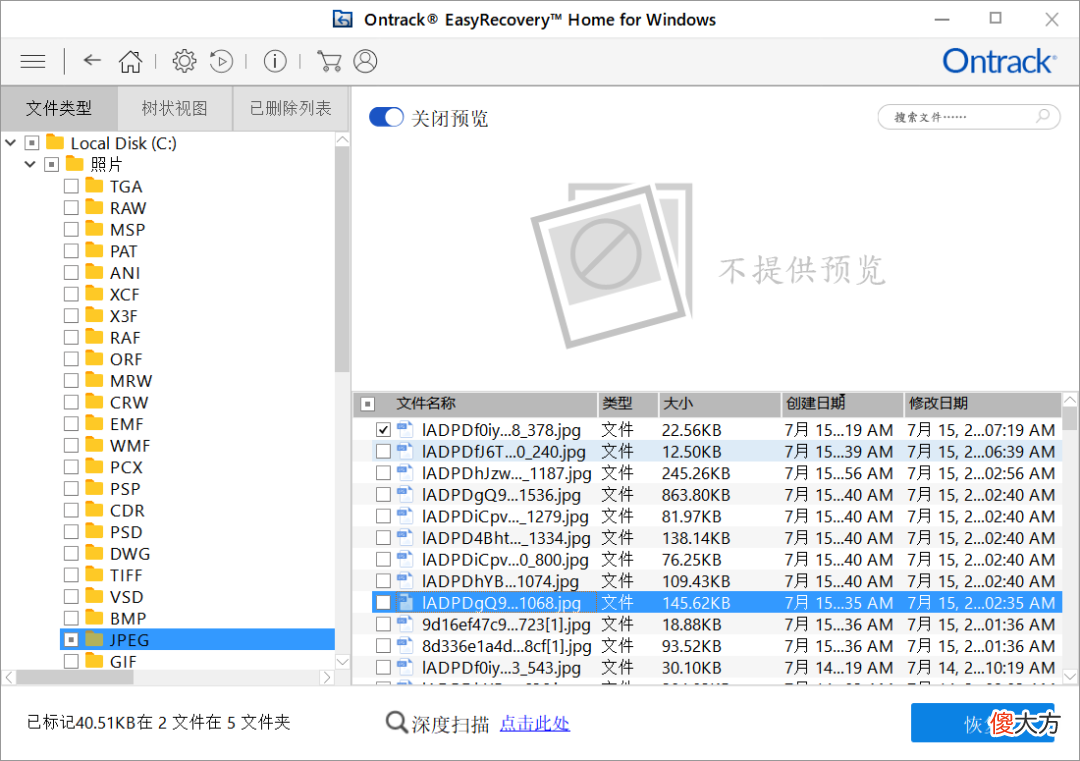Click the shopping cart icon
Screen dimensions: 1080x761
pyautogui.click(x=329, y=61)
